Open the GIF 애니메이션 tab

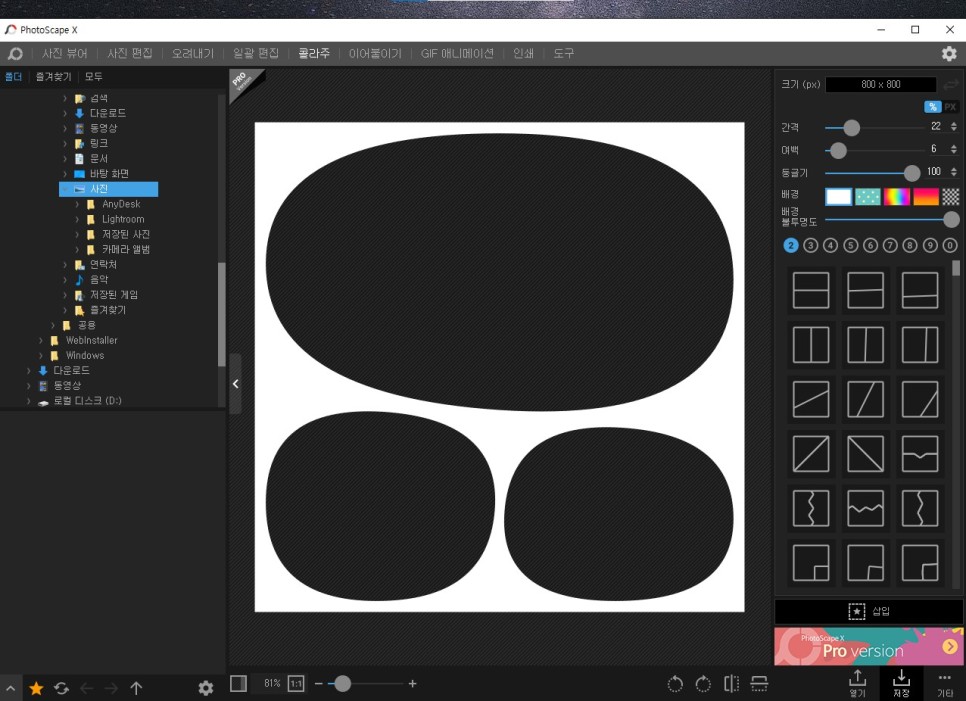[x=457, y=54]
